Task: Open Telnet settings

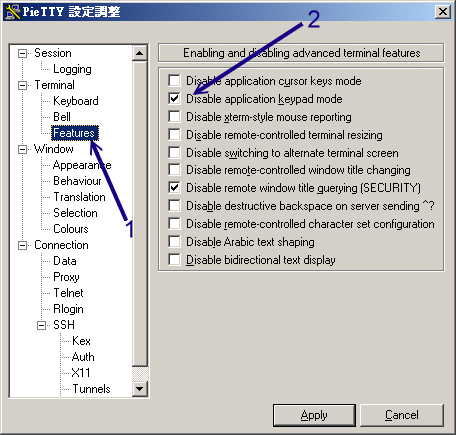Action: click(x=68, y=293)
